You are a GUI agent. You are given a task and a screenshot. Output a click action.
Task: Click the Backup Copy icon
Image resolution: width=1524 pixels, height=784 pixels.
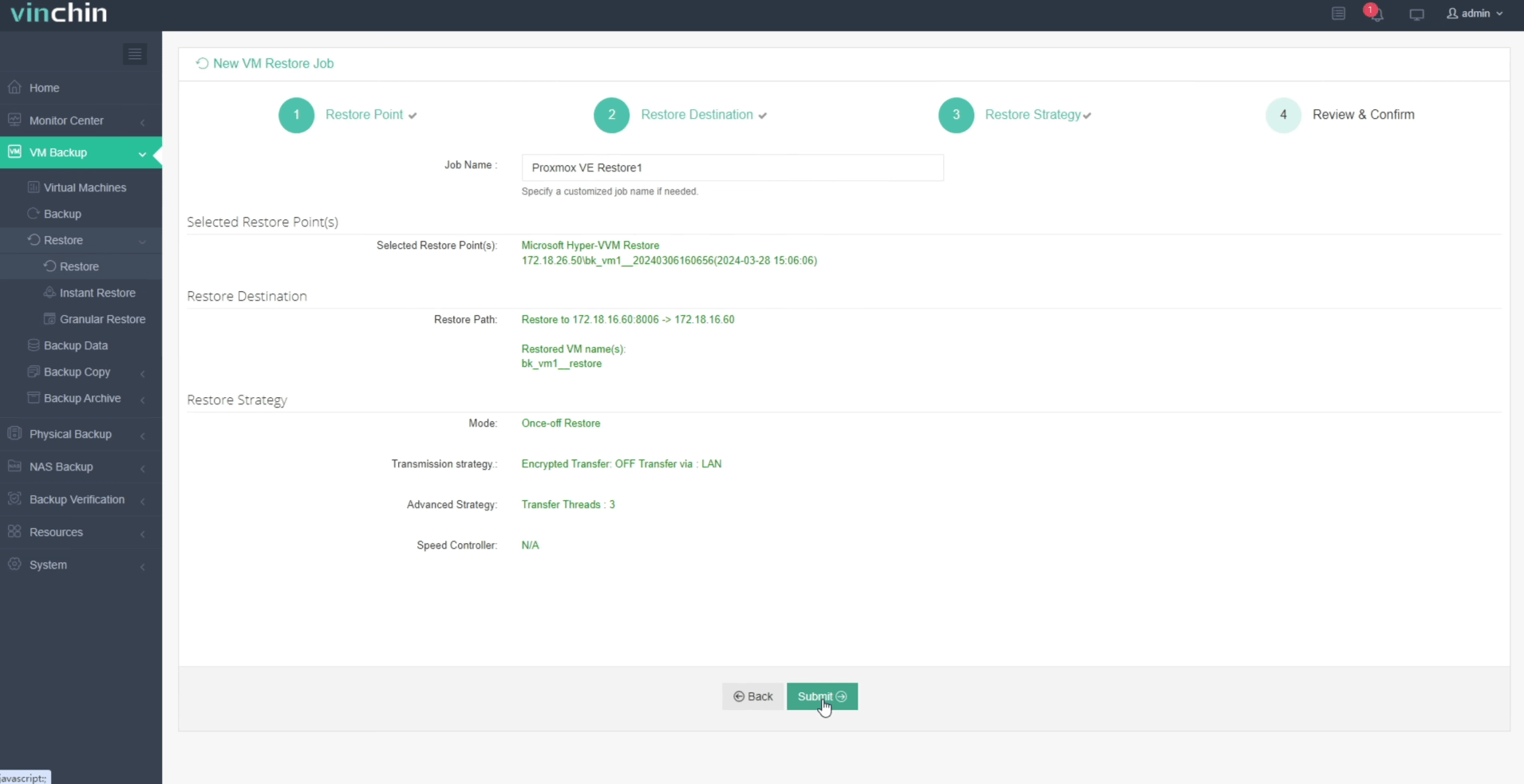click(x=34, y=372)
